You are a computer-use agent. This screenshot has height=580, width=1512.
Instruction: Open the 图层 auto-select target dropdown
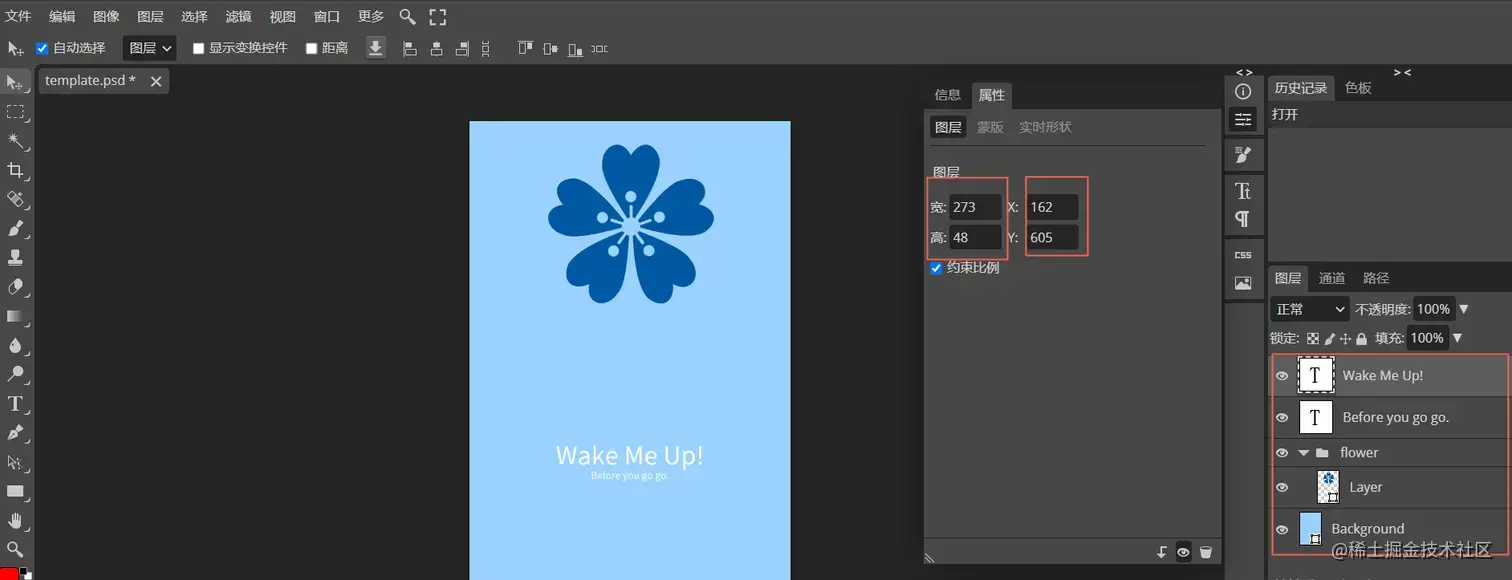(150, 48)
